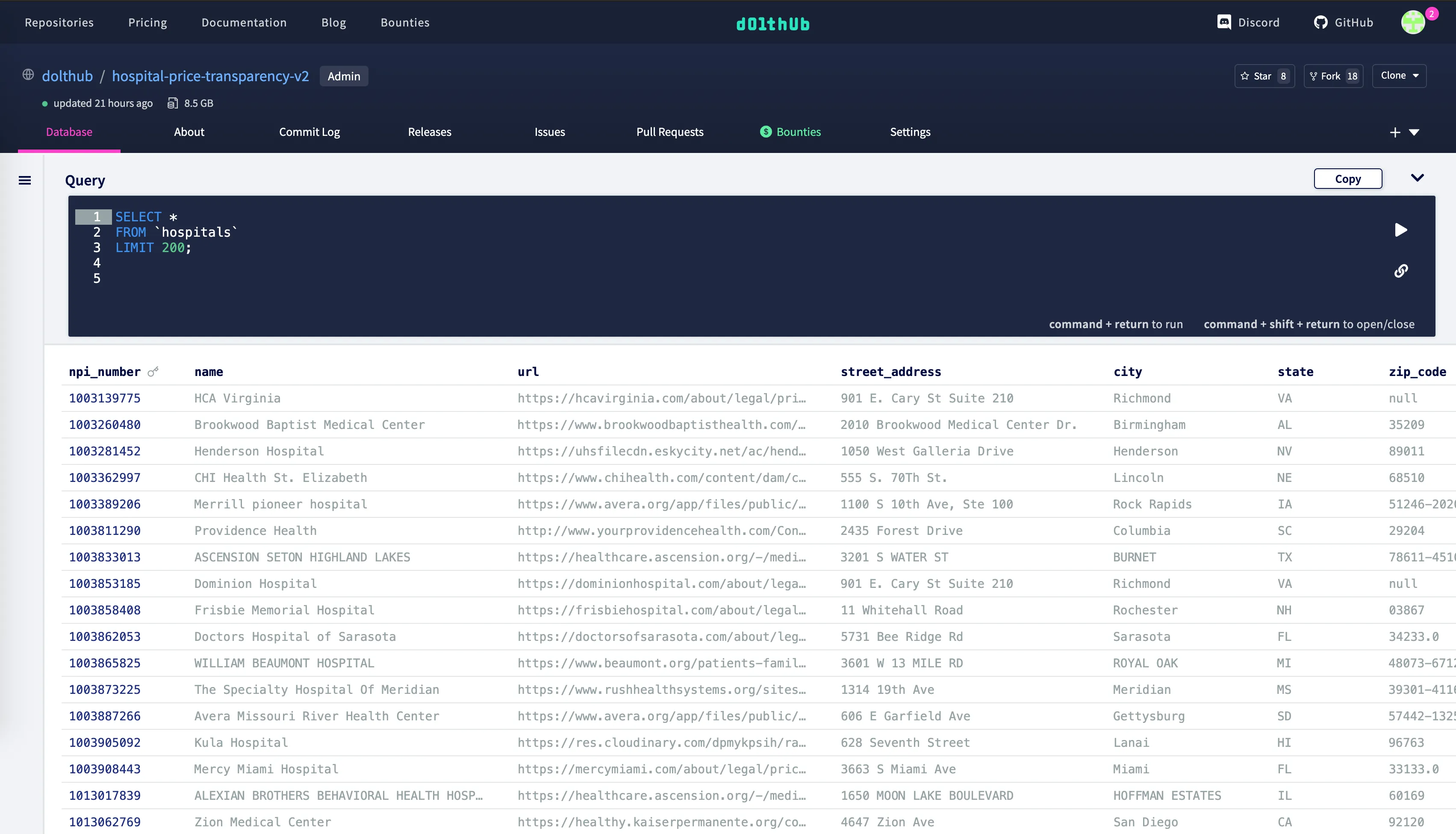This screenshot has height=834, width=1456.
Task: Switch to the Commit Log tab
Action: 309,132
